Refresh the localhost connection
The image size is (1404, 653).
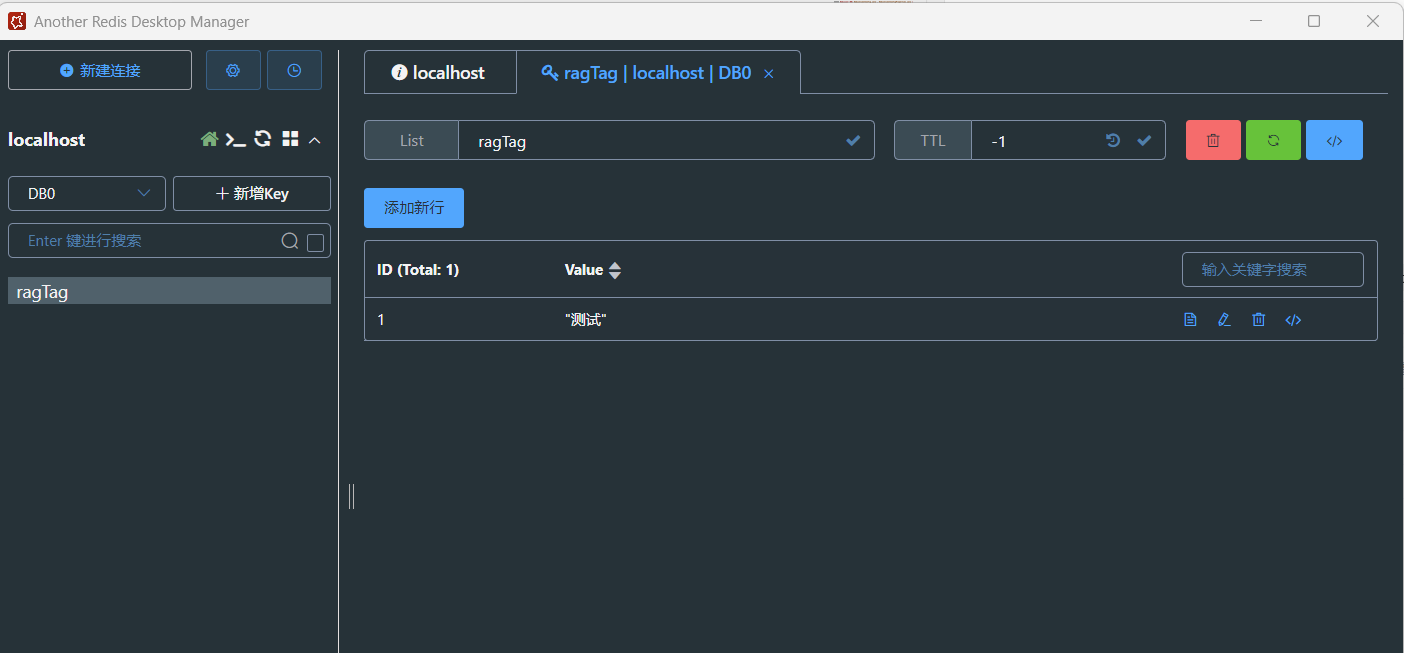[263, 140]
